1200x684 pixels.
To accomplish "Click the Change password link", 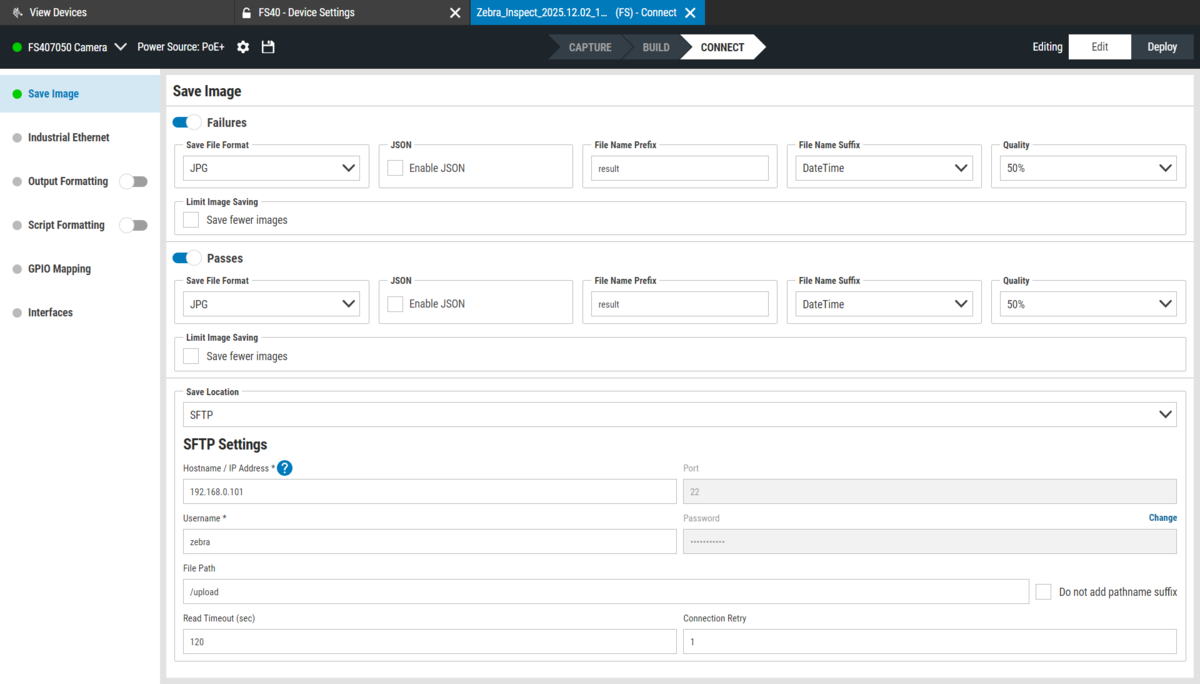I will (x=1162, y=518).
